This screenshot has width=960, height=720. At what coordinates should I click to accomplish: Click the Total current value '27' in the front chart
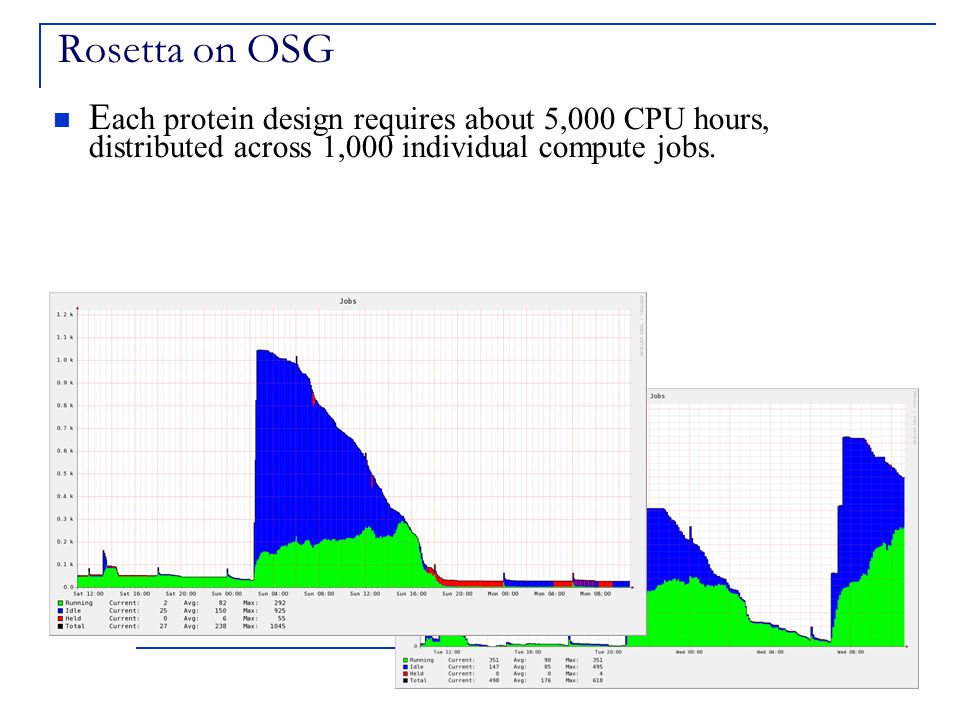click(163, 626)
